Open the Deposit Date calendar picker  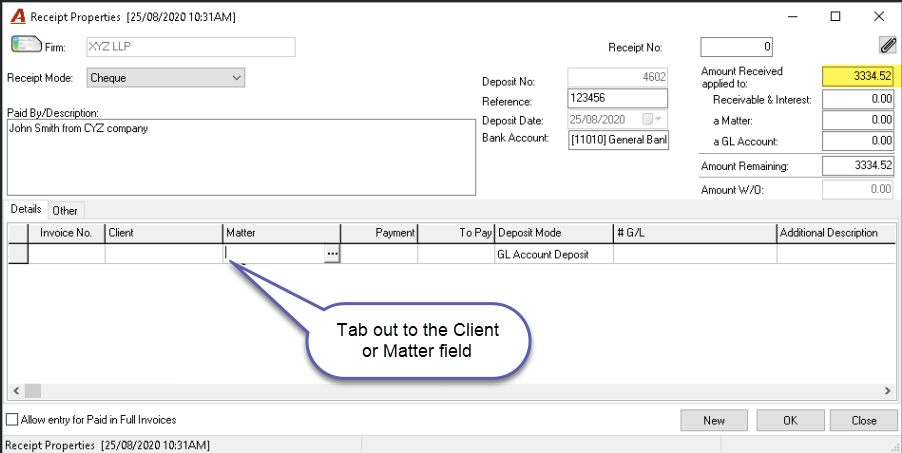click(x=648, y=120)
